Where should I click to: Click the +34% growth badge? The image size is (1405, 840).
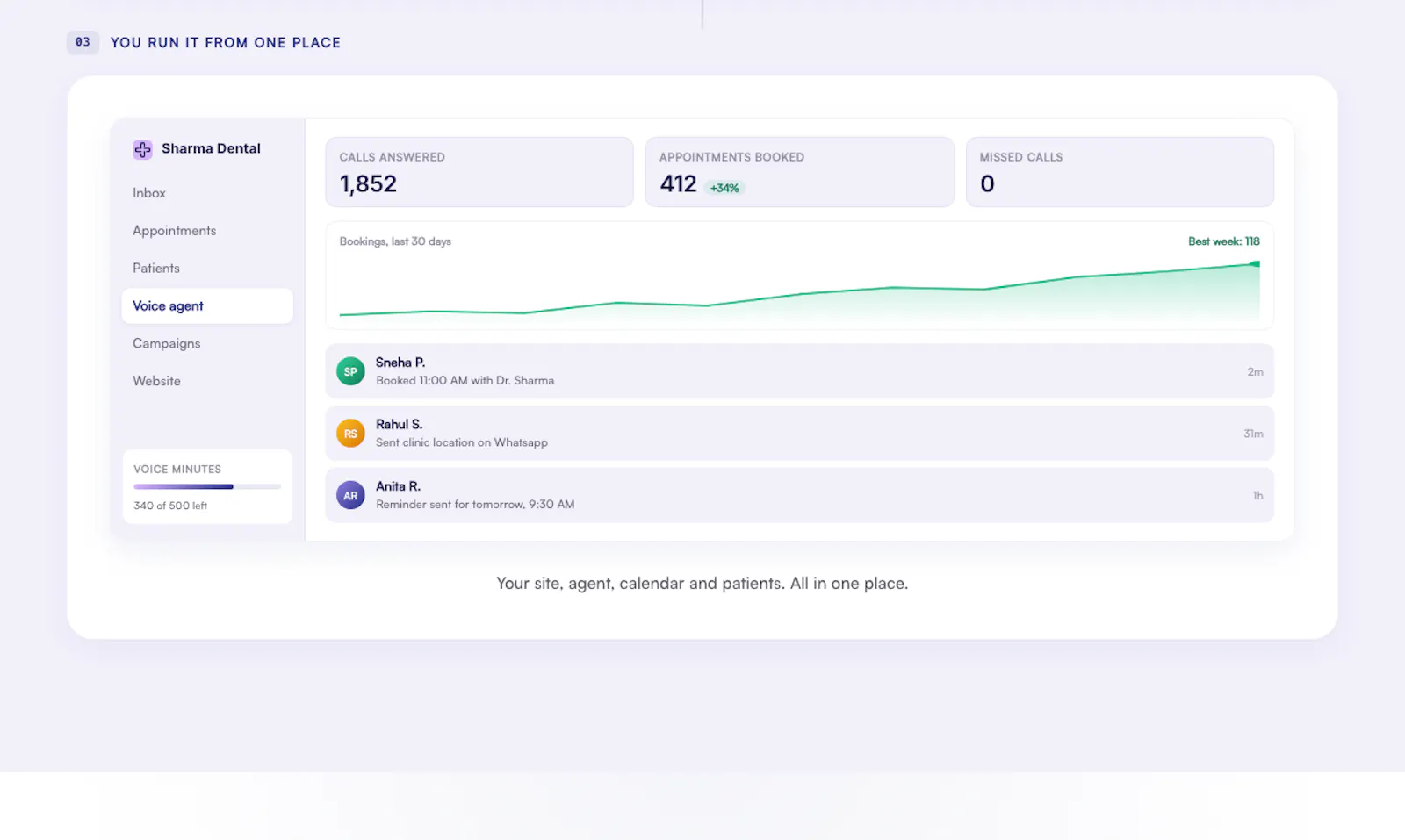(724, 188)
